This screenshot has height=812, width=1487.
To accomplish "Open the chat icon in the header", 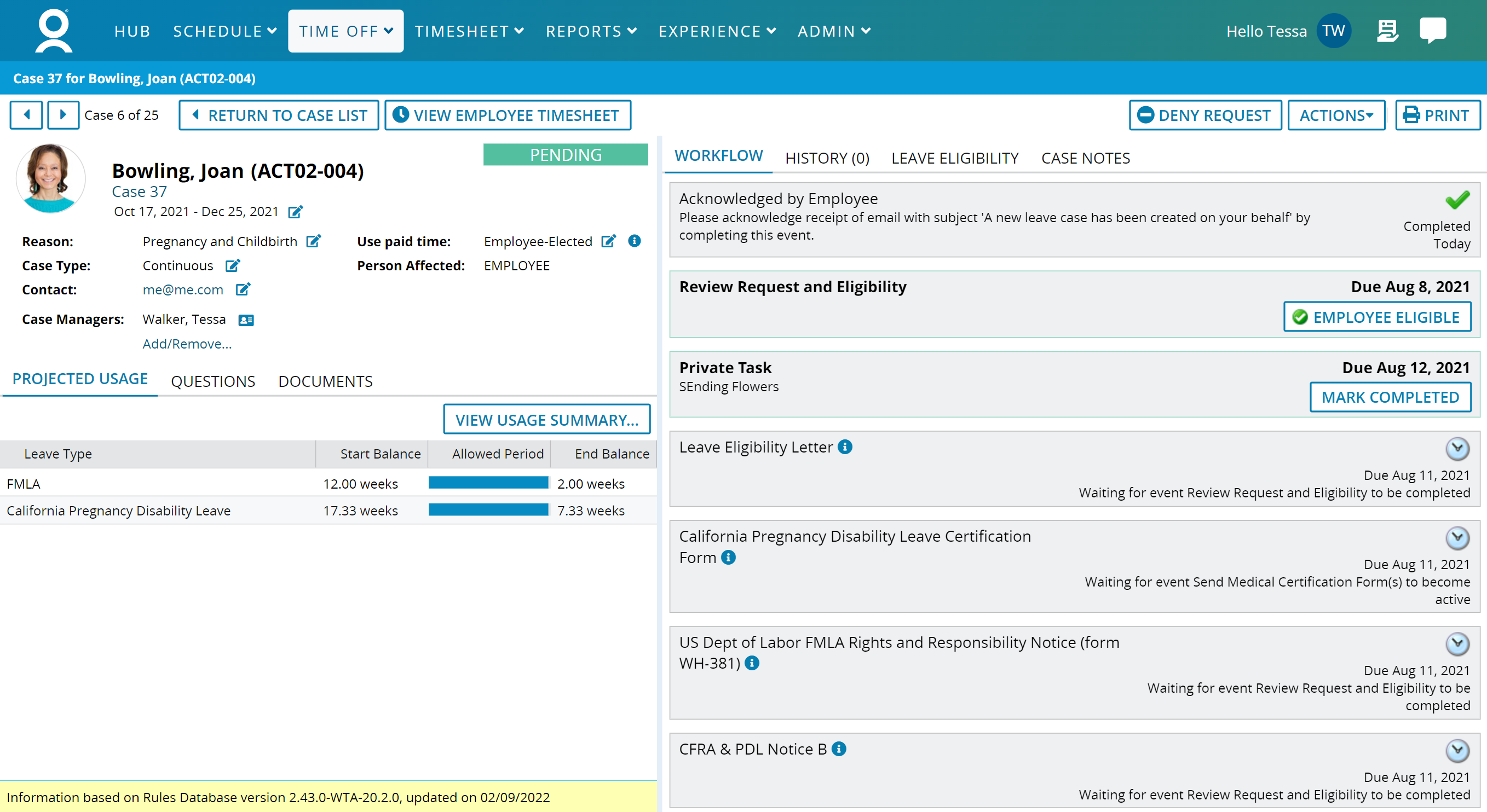I will [x=1433, y=30].
